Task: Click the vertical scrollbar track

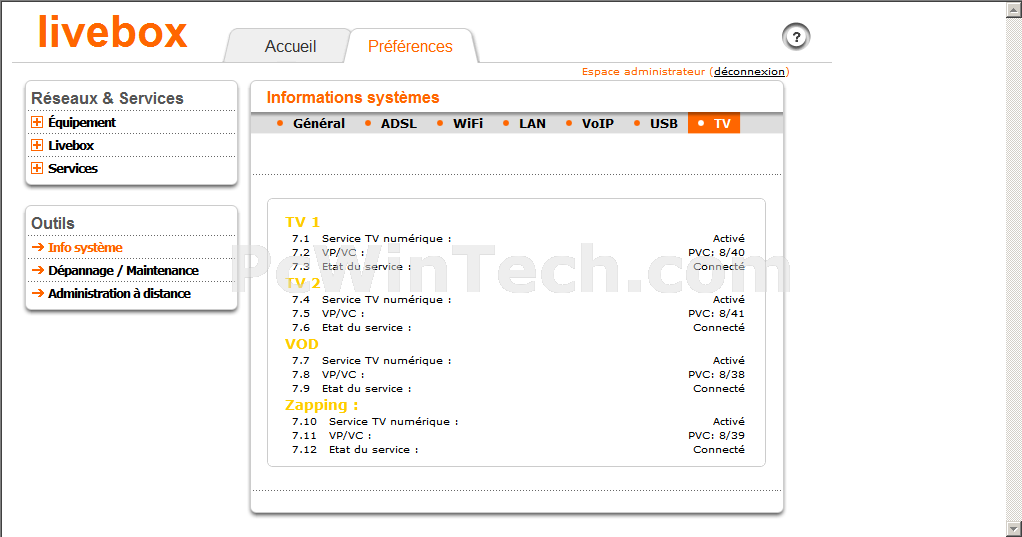Action: pos(1014,268)
